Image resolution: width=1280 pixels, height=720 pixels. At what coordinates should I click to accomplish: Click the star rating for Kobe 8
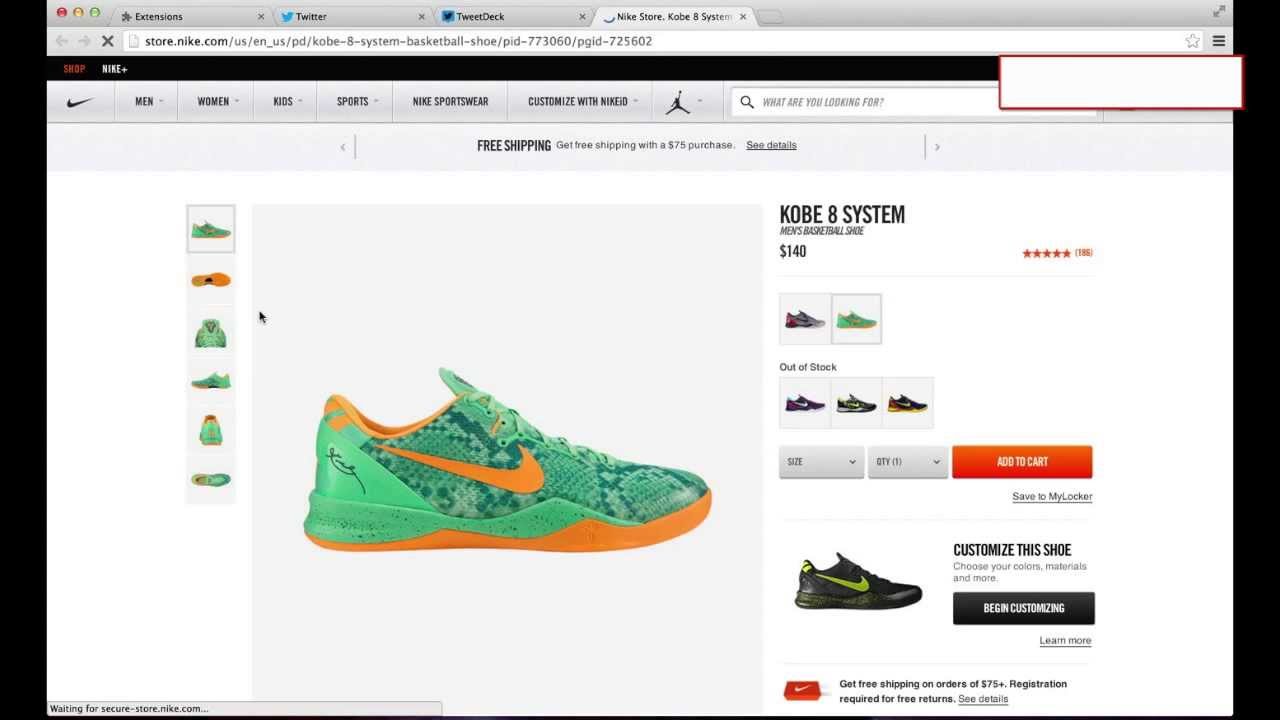click(x=1046, y=253)
